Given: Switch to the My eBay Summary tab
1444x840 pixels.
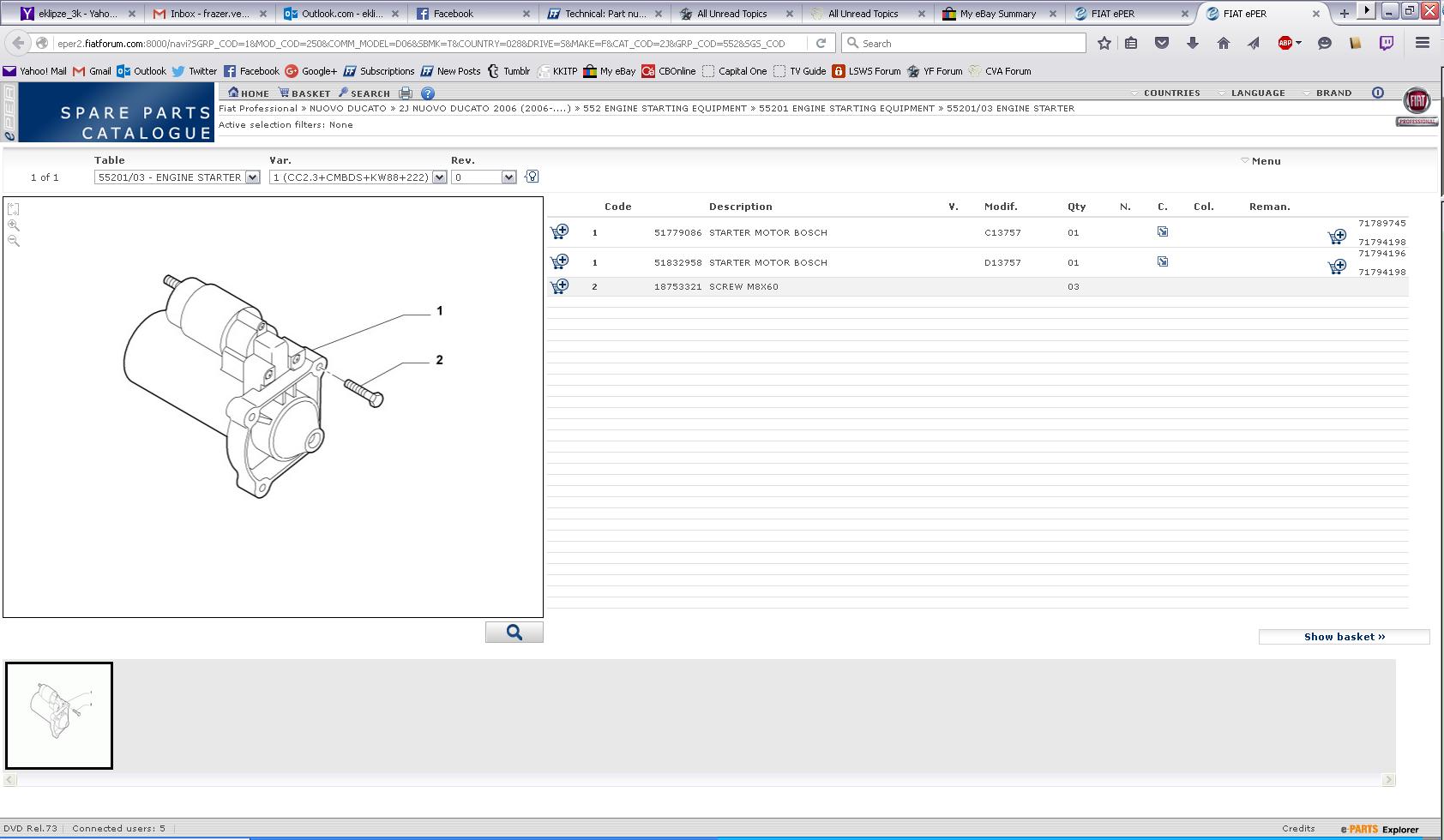Looking at the screenshot, I should 999,14.
